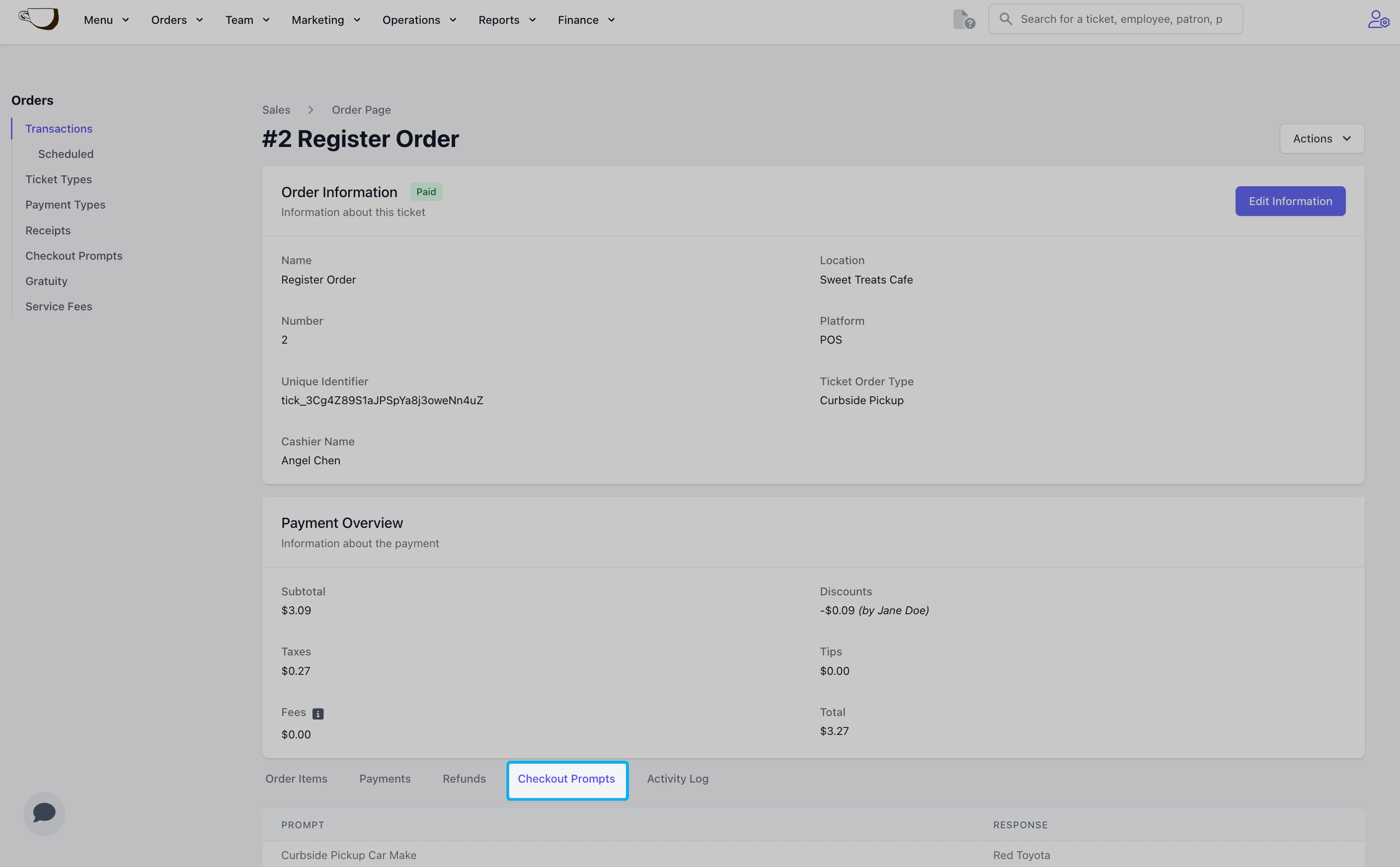1400x867 pixels.
Task: Select the Payments tab
Action: [x=385, y=779]
